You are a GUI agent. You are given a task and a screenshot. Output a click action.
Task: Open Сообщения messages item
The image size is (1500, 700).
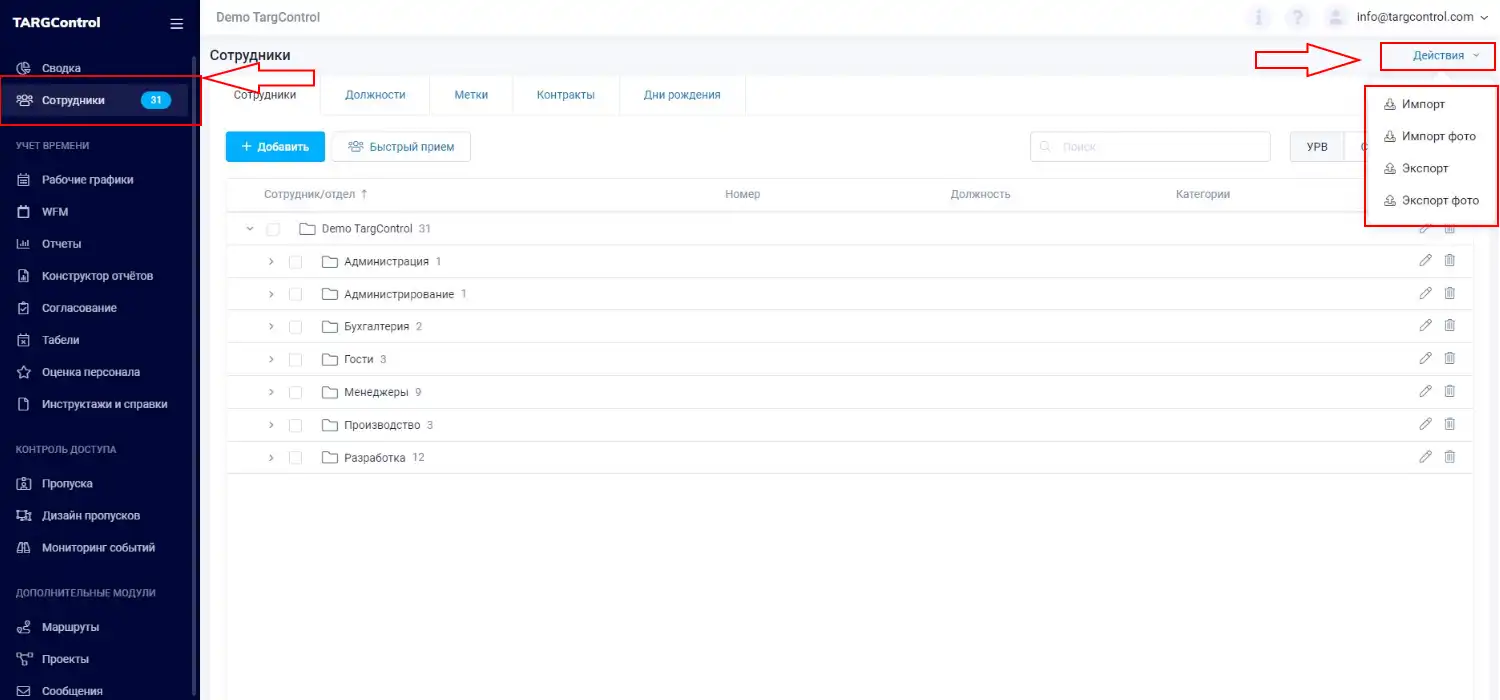(72, 691)
